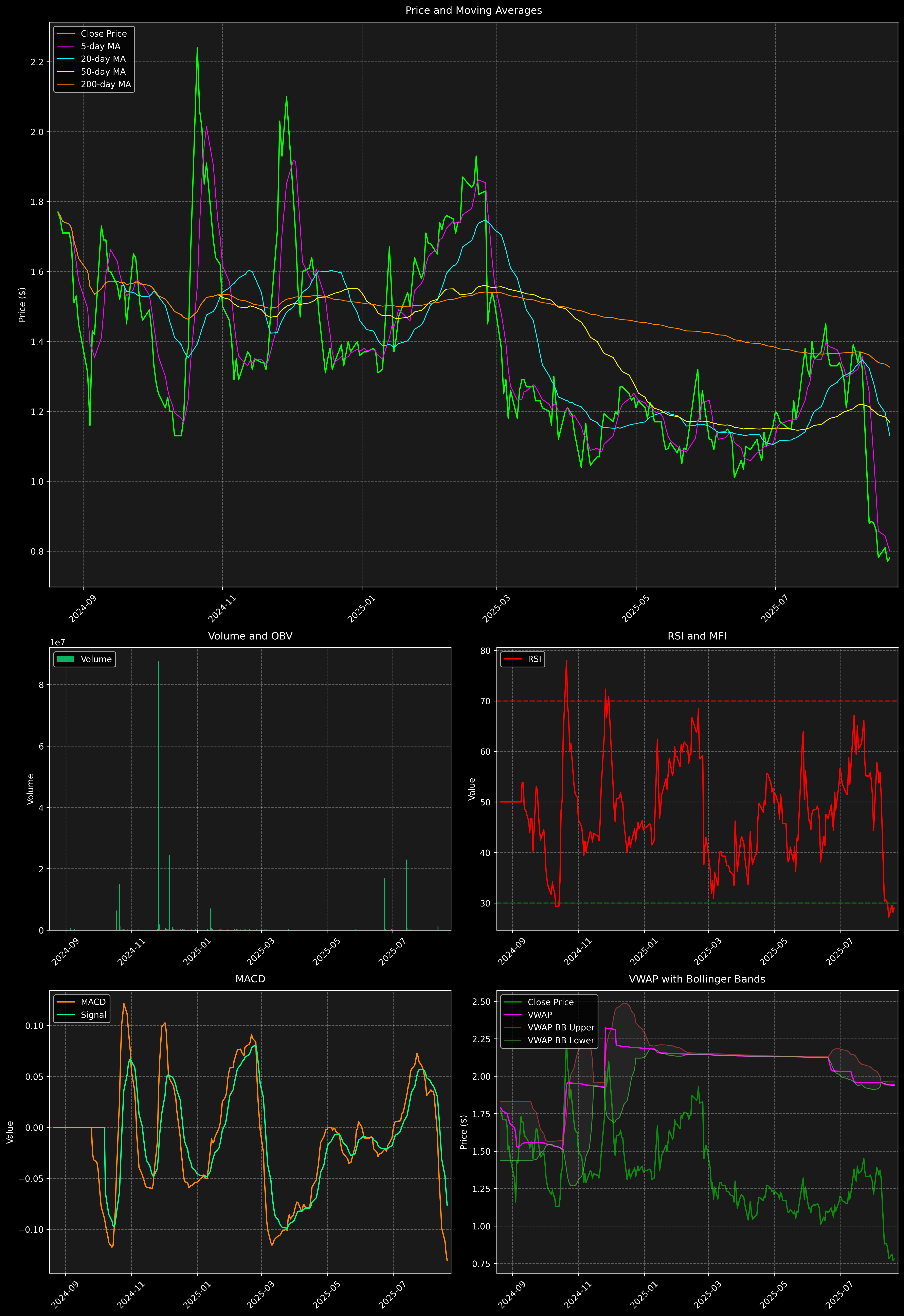Click the Price and Moving Averages title
The height and width of the screenshot is (1316, 904).
[x=473, y=10]
